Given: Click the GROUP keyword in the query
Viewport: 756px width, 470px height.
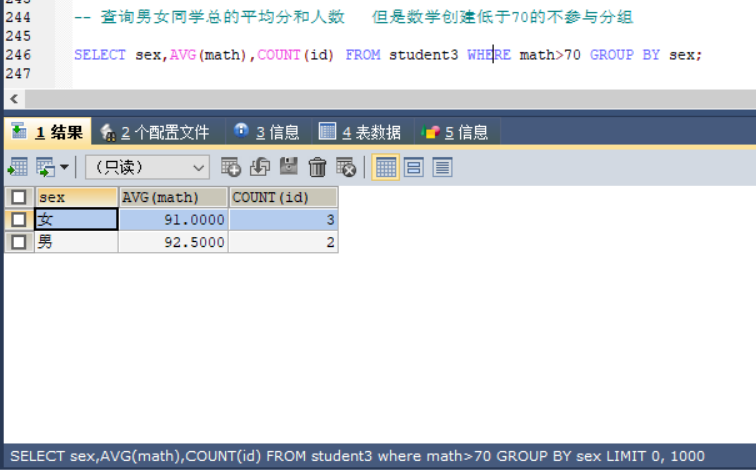Looking at the screenshot, I should click(612, 54).
